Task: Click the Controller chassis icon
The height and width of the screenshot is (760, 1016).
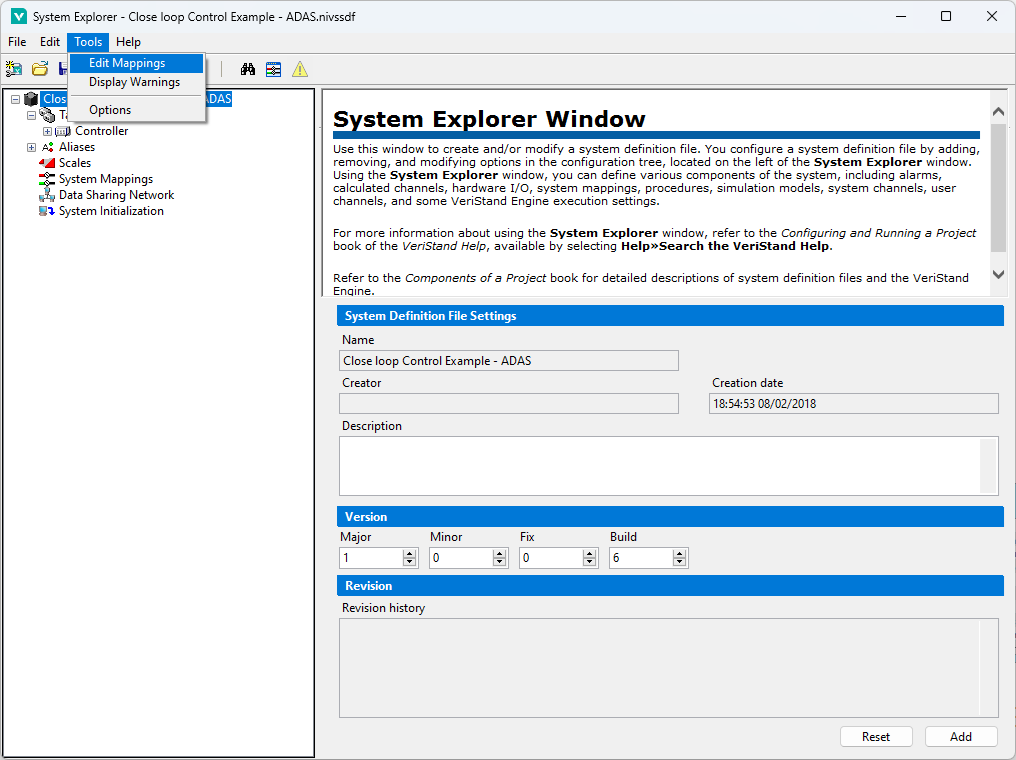Action: 64,132
